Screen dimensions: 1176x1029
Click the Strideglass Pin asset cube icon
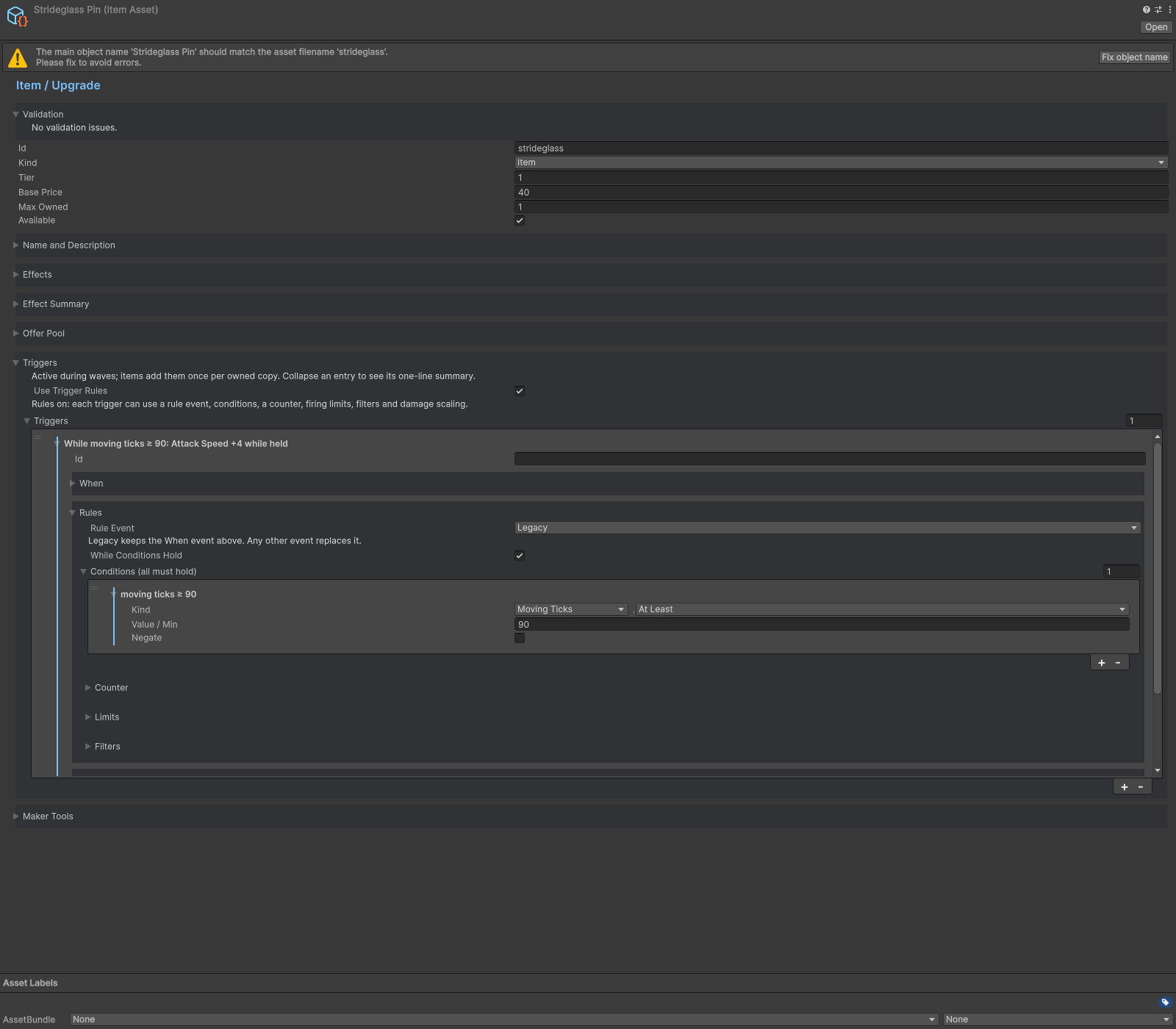[17, 16]
